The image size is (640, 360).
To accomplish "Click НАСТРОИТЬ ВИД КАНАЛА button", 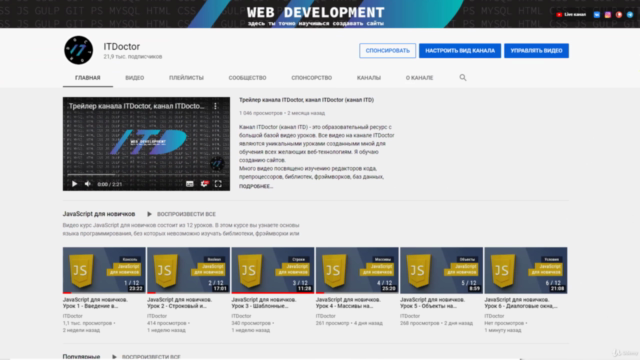I will (x=460, y=51).
